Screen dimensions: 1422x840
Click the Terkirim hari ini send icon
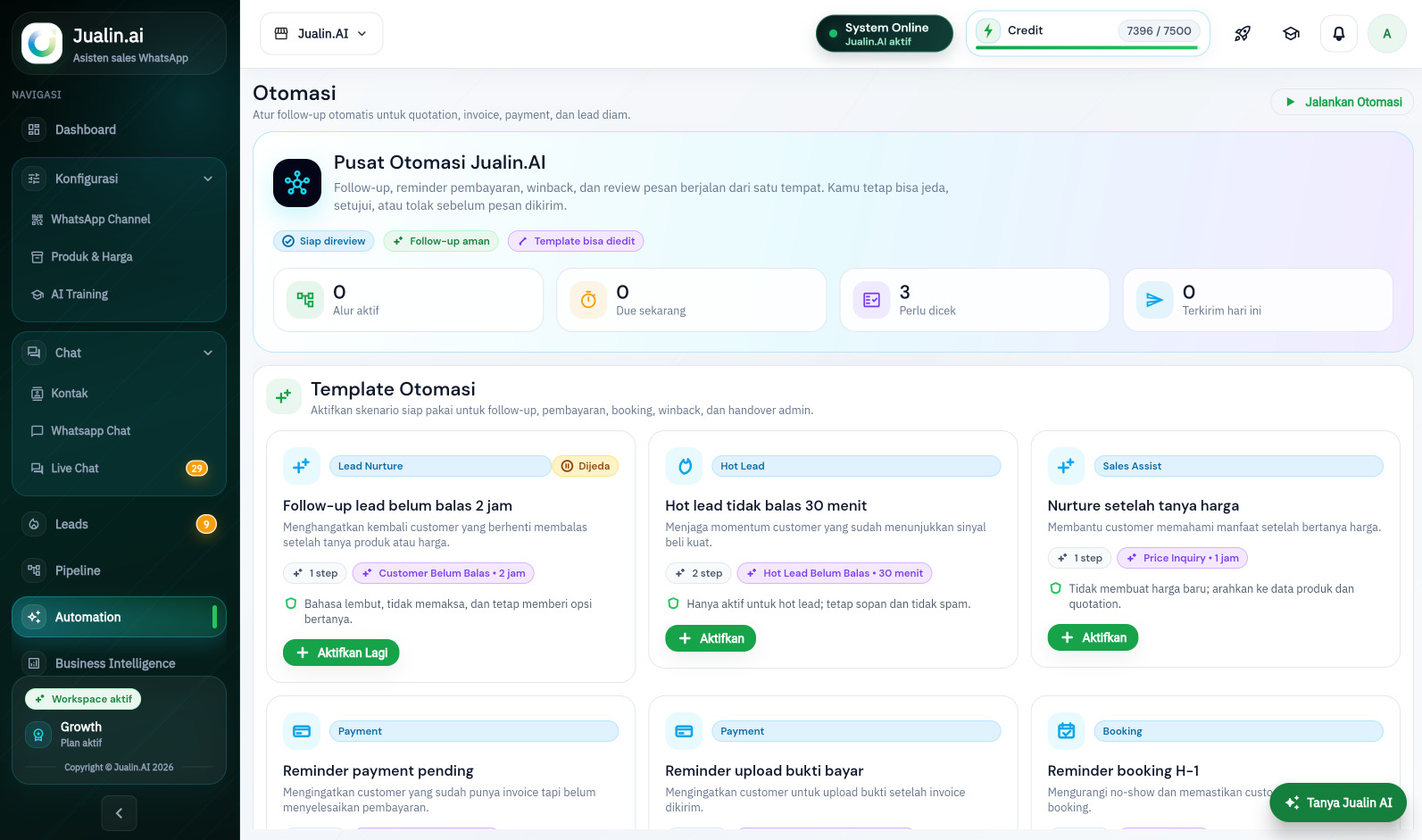point(1154,300)
